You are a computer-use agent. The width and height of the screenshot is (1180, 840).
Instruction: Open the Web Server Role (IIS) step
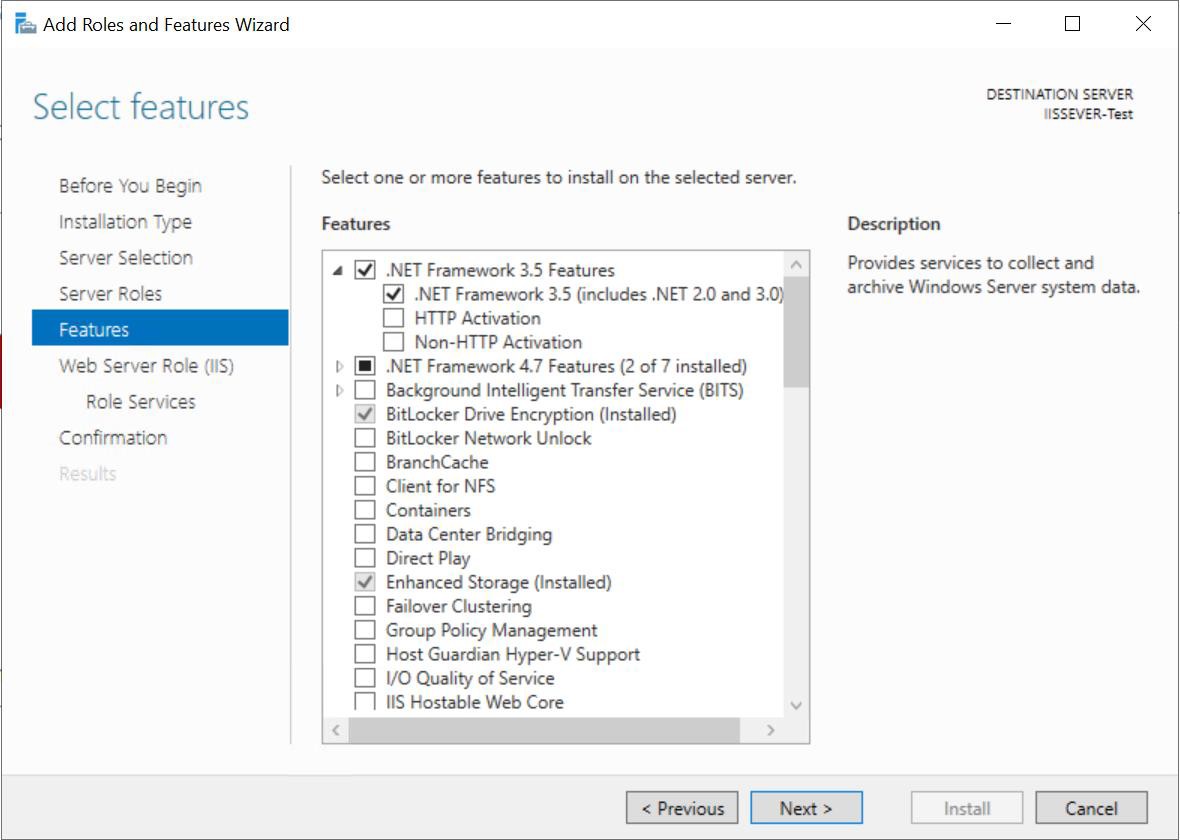tap(147, 366)
